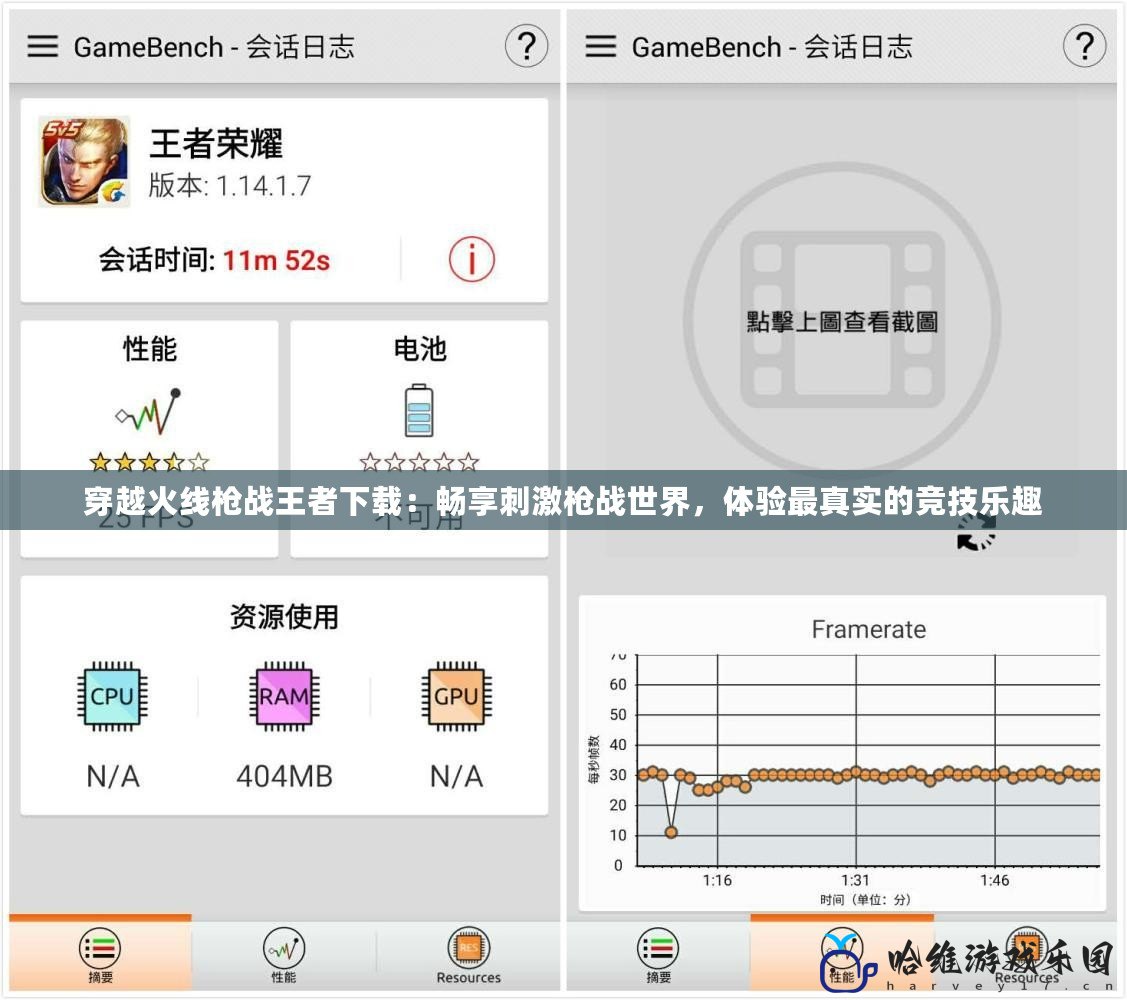This screenshot has height=1000, width=1127.
Task: Tap 點擊上圖查看截圖 label
Action: pyautogui.click(x=842, y=321)
